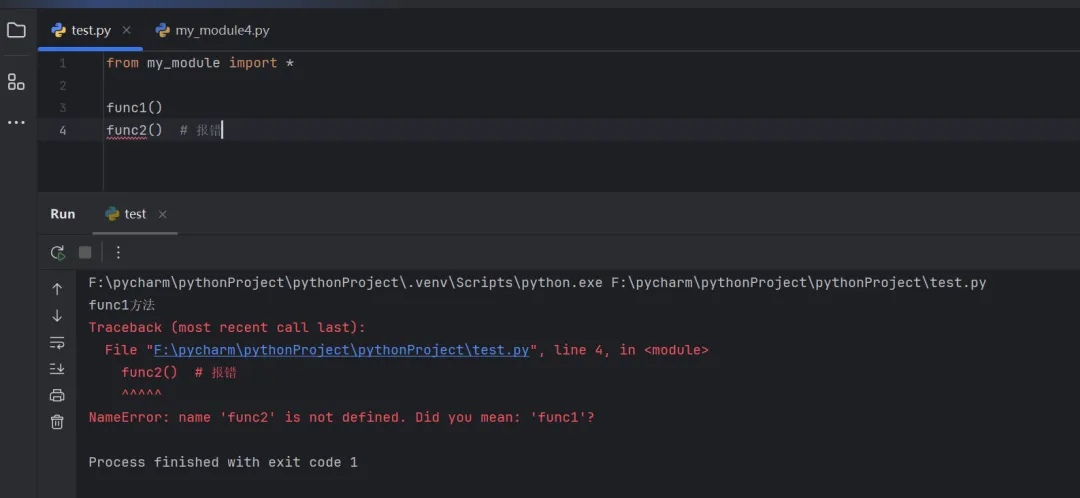Click line number 4 in gutter

click(x=62, y=130)
